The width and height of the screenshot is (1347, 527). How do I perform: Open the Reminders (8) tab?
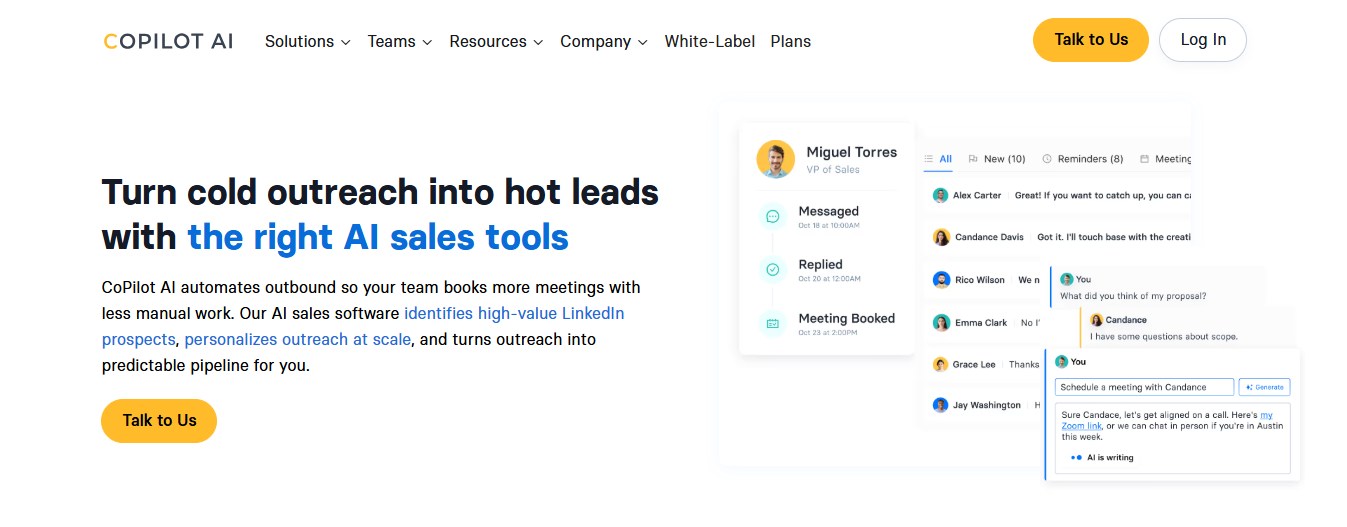(x=1083, y=159)
